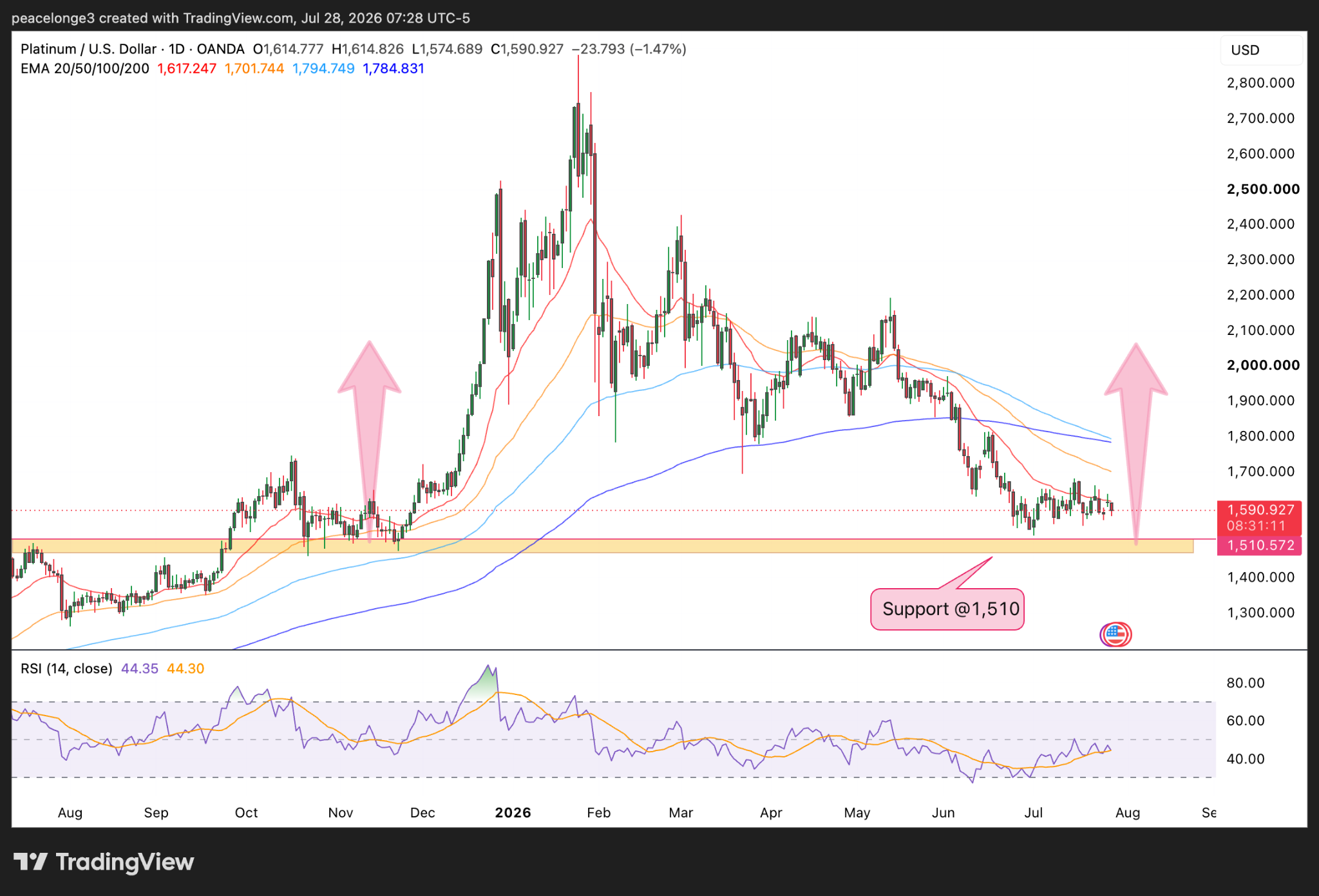This screenshot has height=896, width=1319.
Task: Click the high price H1,614.826 in header
Action: click(x=368, y=49)
